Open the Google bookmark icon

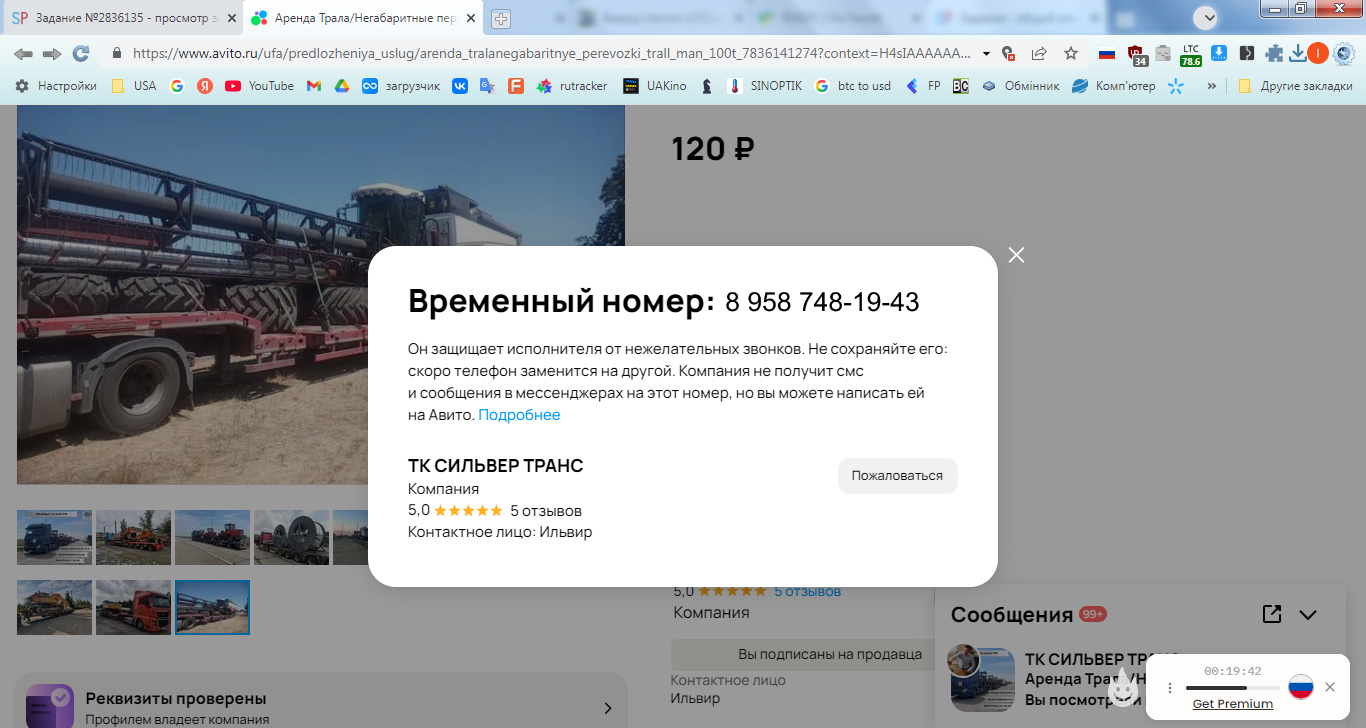(177, 86)
